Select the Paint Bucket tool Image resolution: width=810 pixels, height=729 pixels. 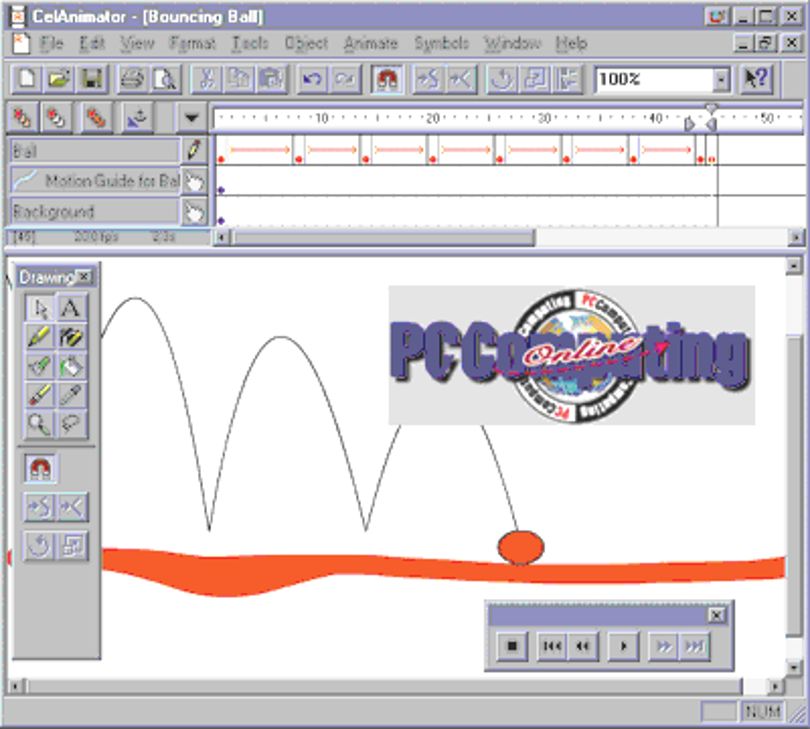[70, 367]
